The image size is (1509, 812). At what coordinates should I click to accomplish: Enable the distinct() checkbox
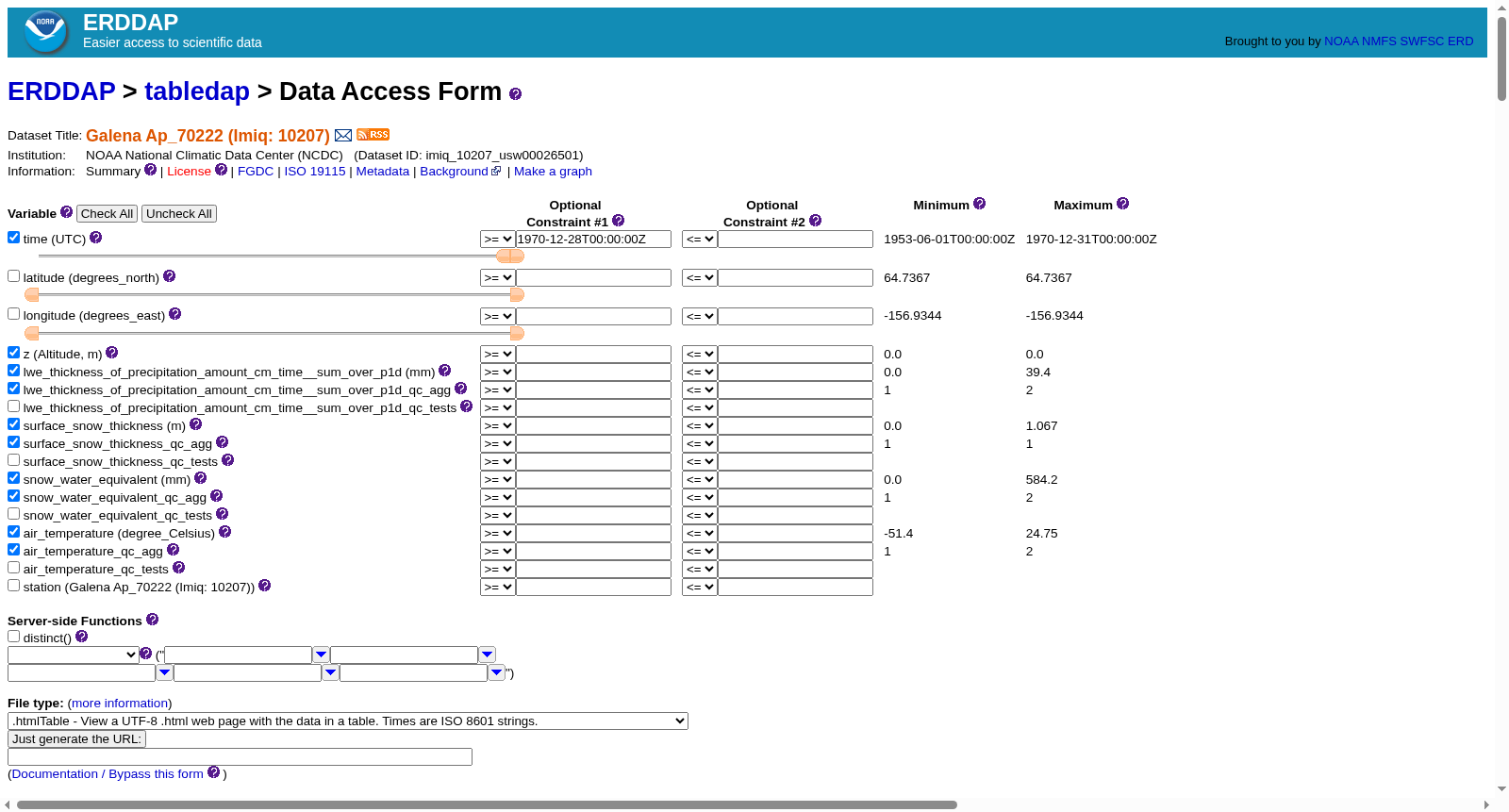pyautogui.click(x=13, y=637)
